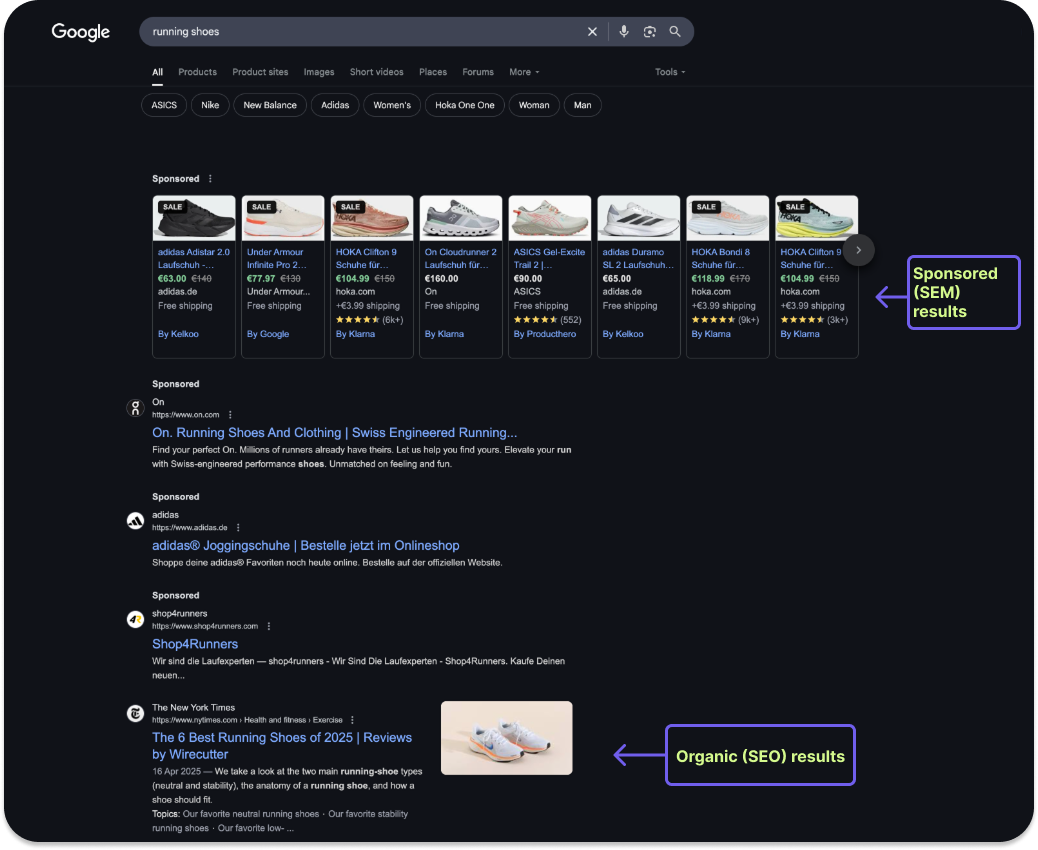
Task: Go to Google home via logo
Action: pyautogui.click(x=81, y=32)
